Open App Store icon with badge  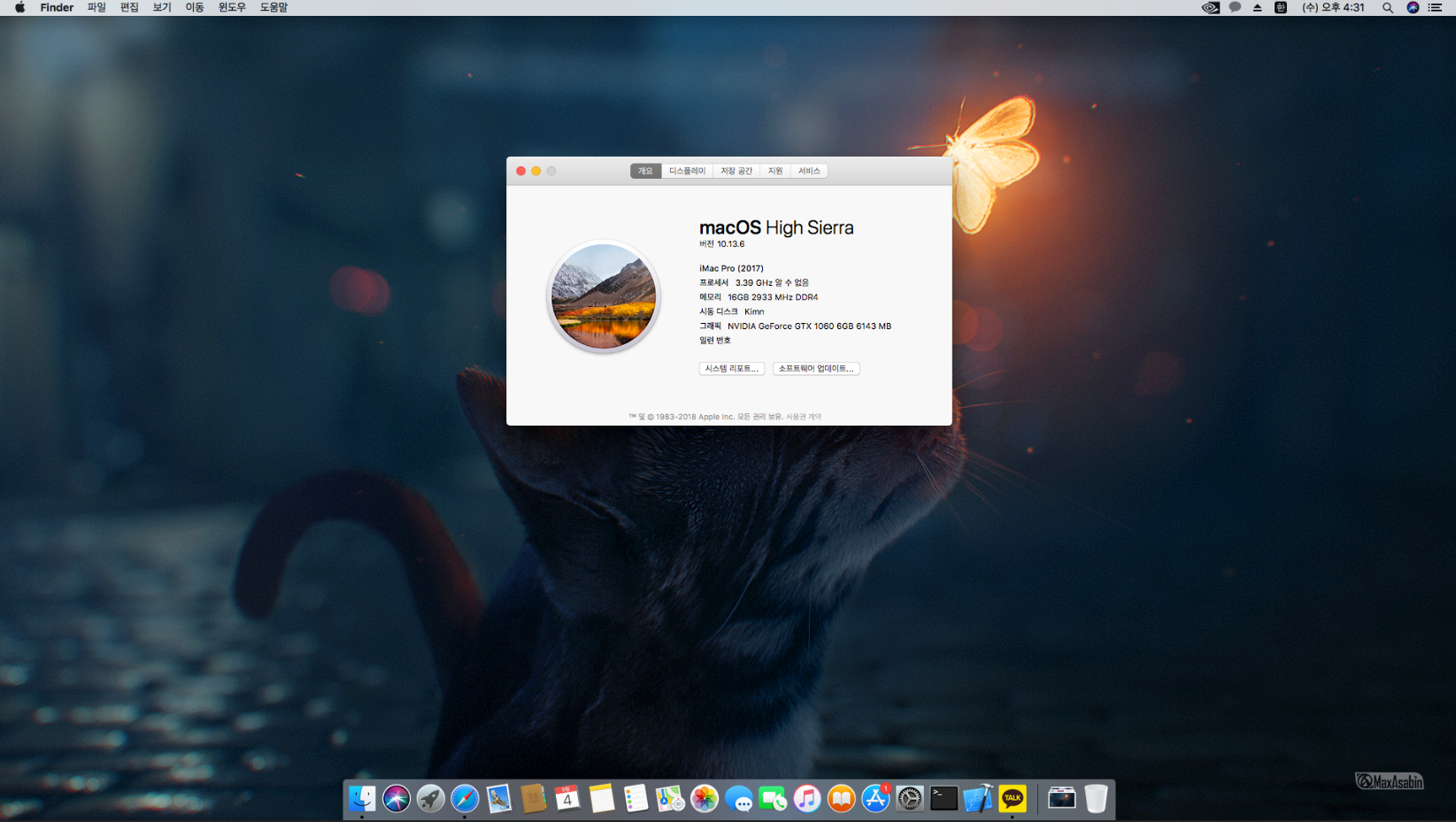(x=875, y=799)
